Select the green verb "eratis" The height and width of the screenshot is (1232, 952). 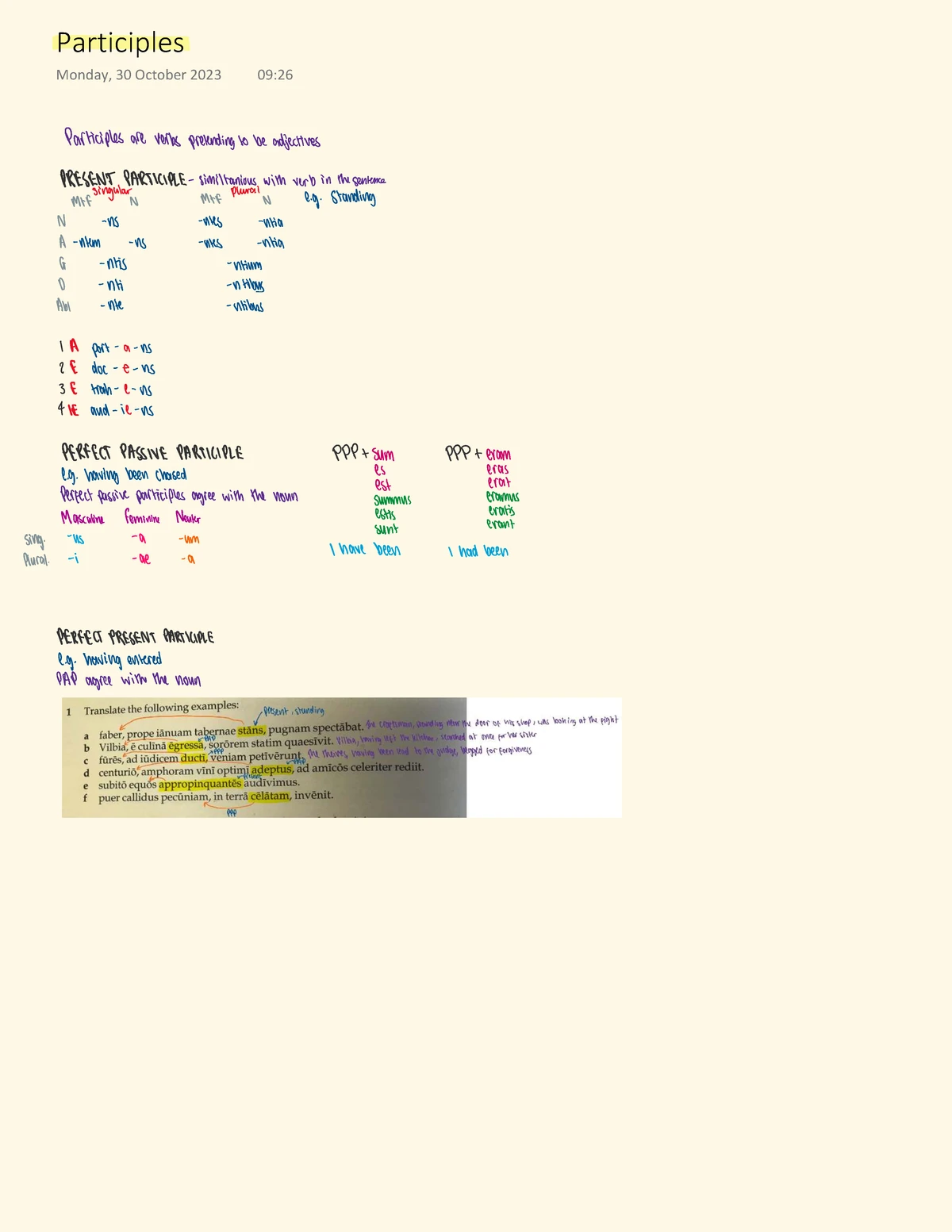tap(501, 510)
